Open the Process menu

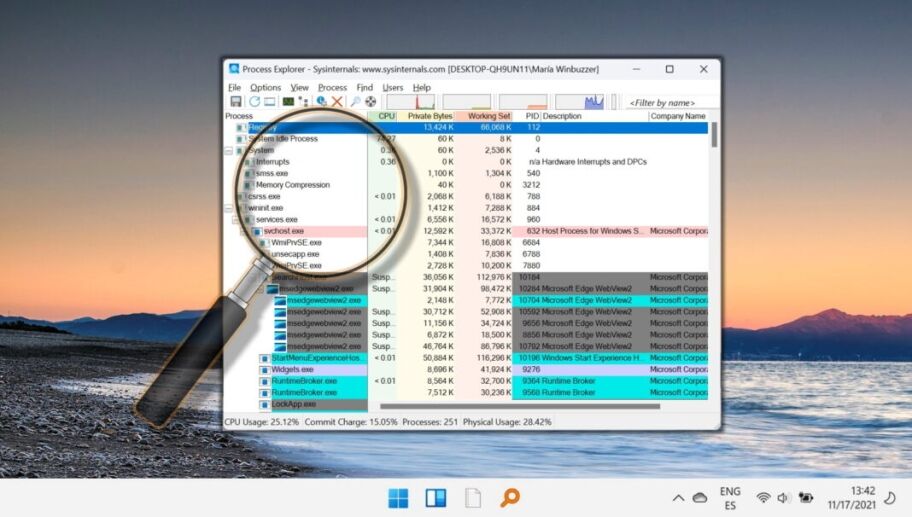point(332,87)
